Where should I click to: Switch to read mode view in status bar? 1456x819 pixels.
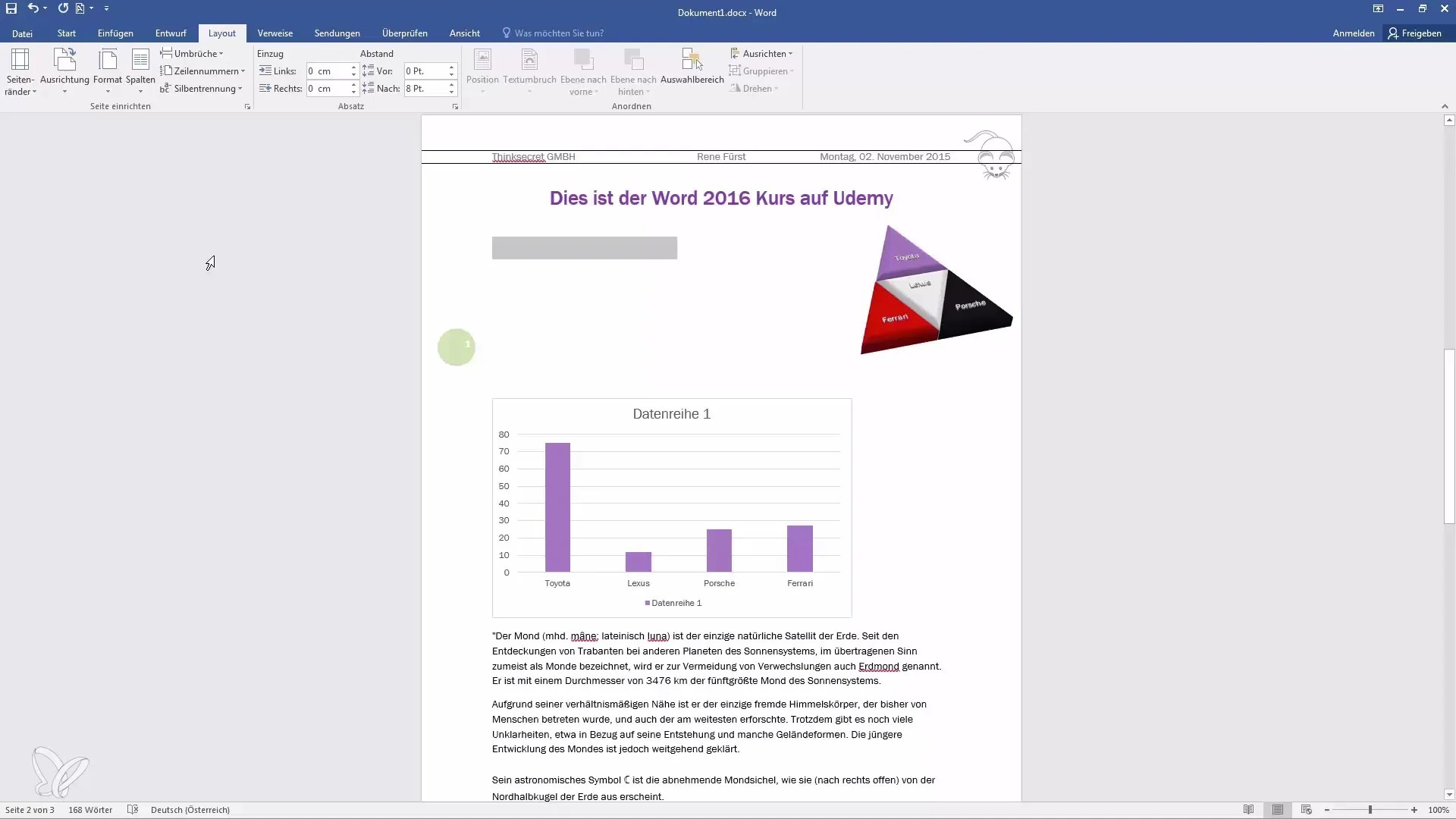point(1248,810)
